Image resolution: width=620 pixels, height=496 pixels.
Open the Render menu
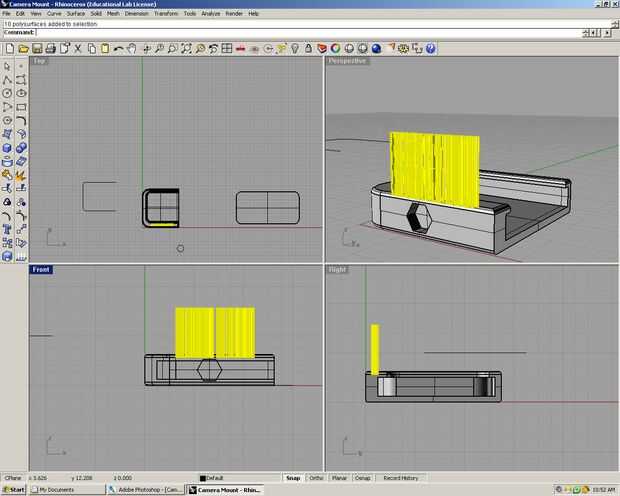click(234, 14)
